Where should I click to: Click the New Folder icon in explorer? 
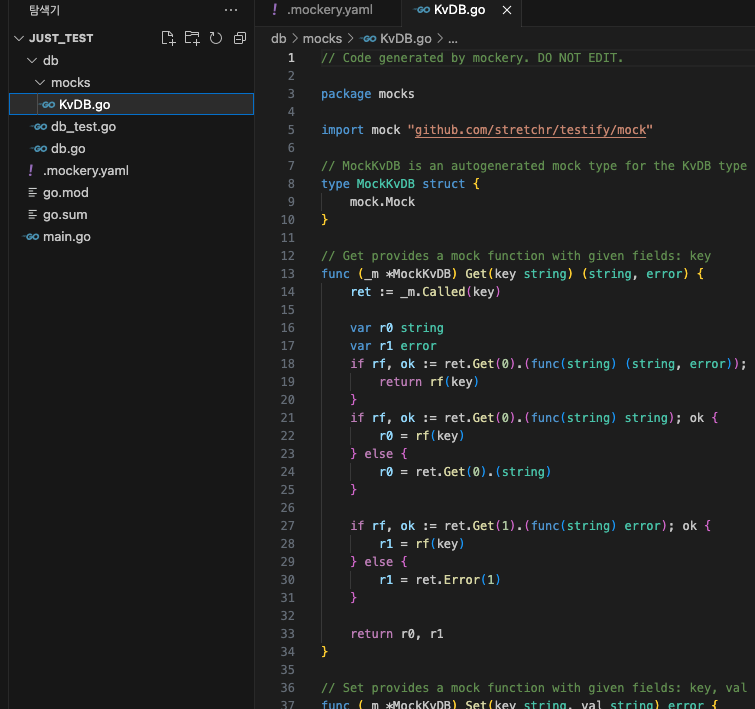tap(192, 38)
